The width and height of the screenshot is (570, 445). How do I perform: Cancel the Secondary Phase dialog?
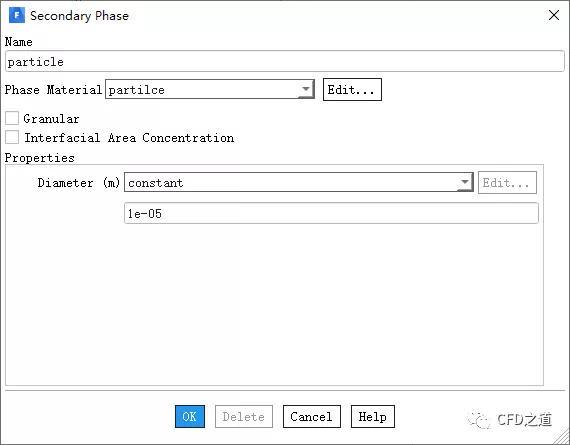[312, 416]
